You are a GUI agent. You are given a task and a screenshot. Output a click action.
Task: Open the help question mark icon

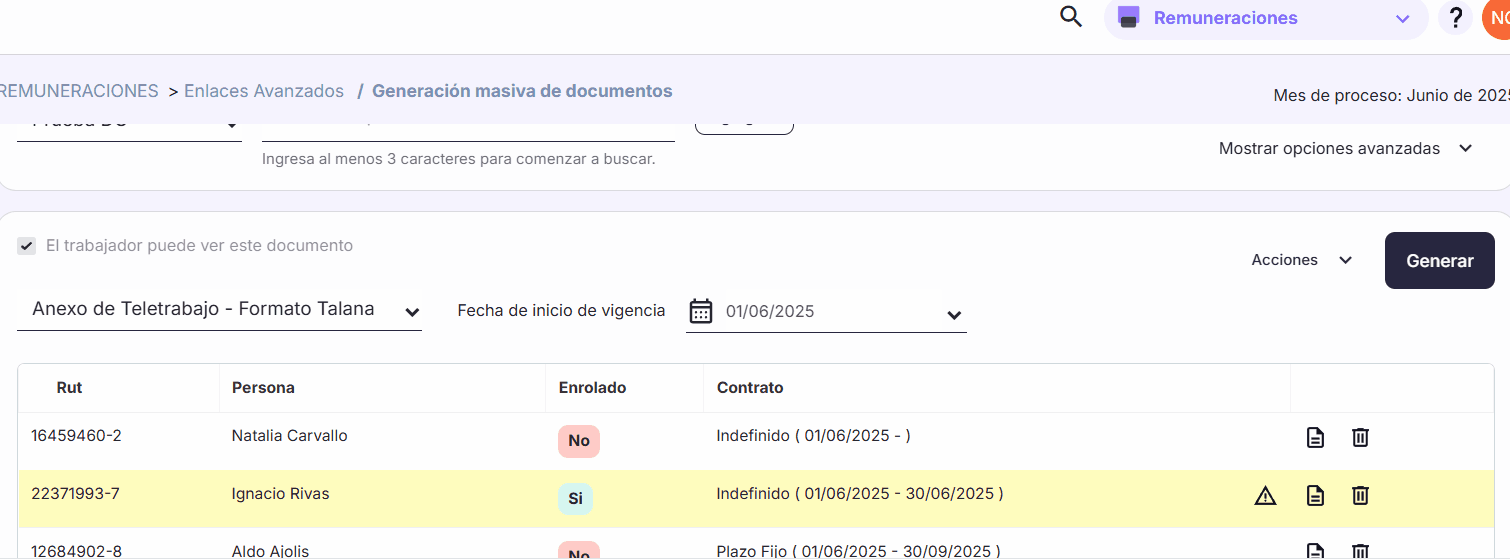(x=1456, y=18)
